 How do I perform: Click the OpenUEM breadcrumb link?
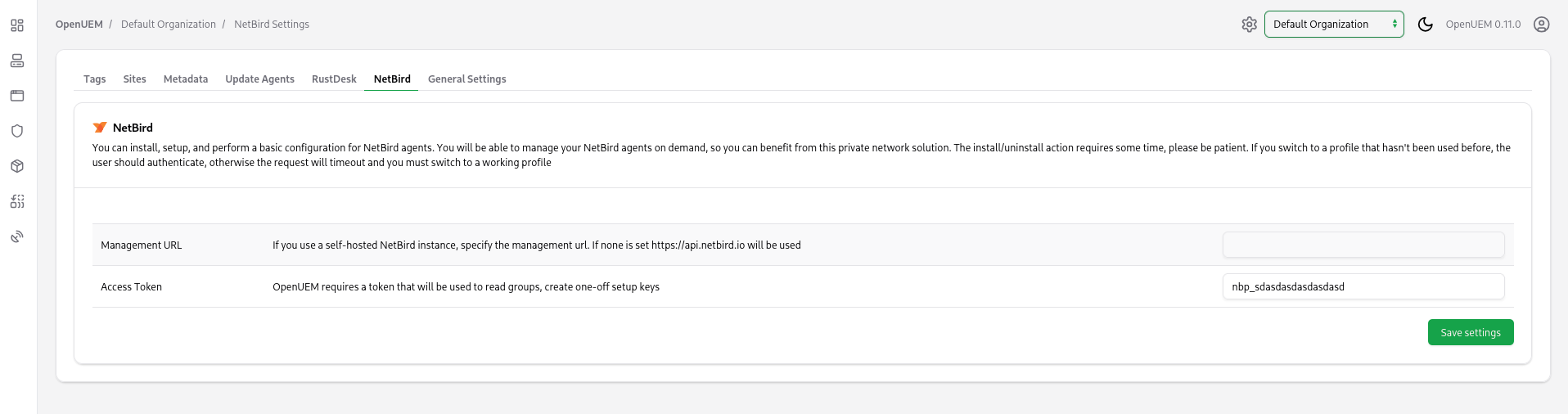(79, 25)
